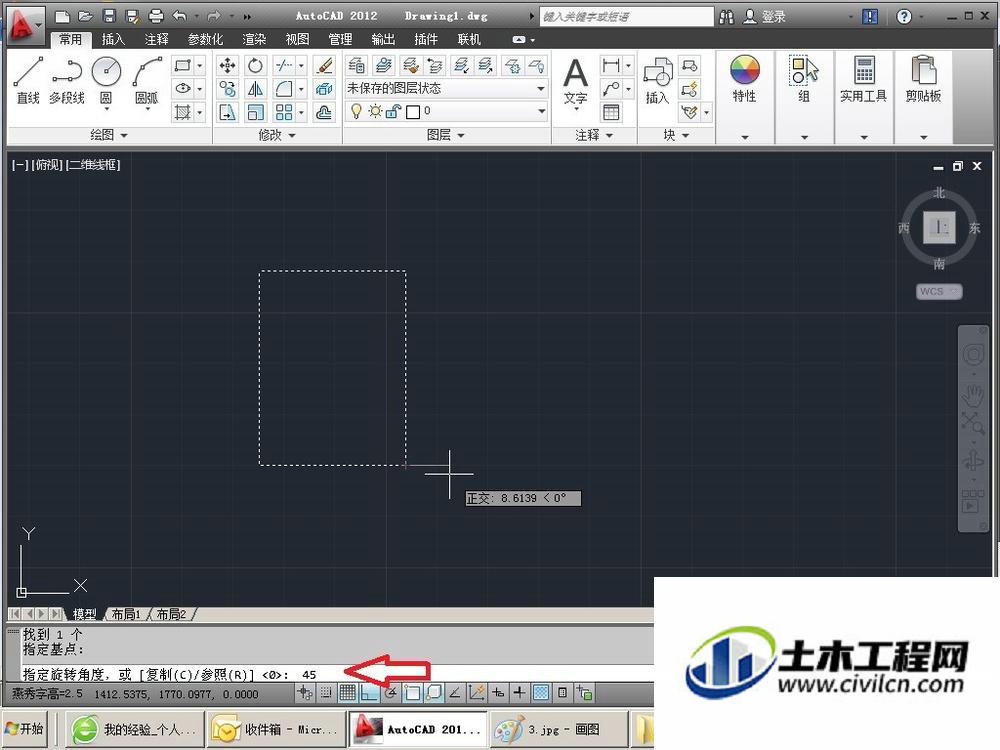
Task: Click the Sign In (登录) button
Action: pyautogui.click(x=765, y=17)
